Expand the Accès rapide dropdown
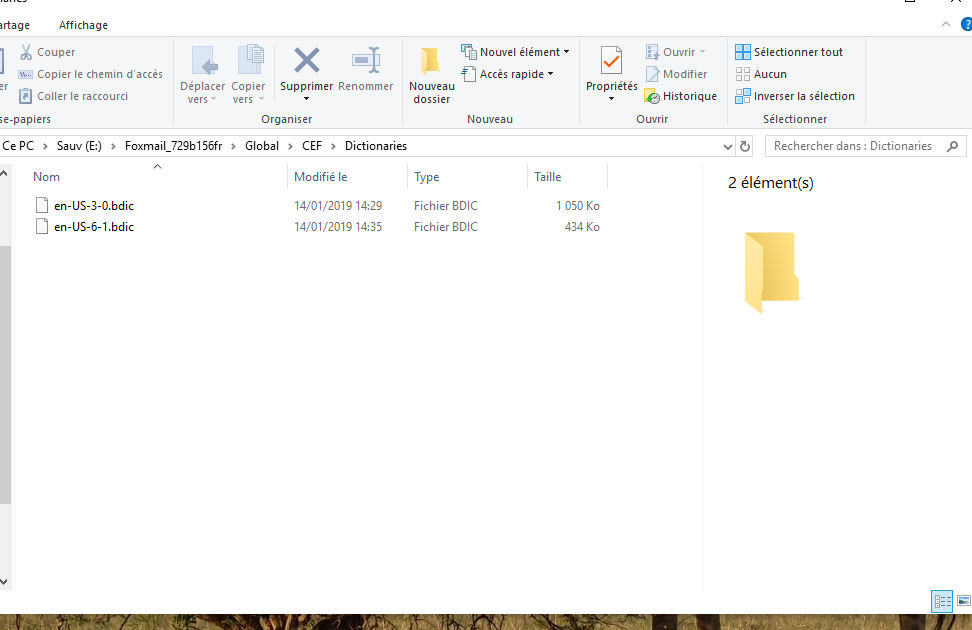Viewport: 972px width, 630px height. [508, 74]
